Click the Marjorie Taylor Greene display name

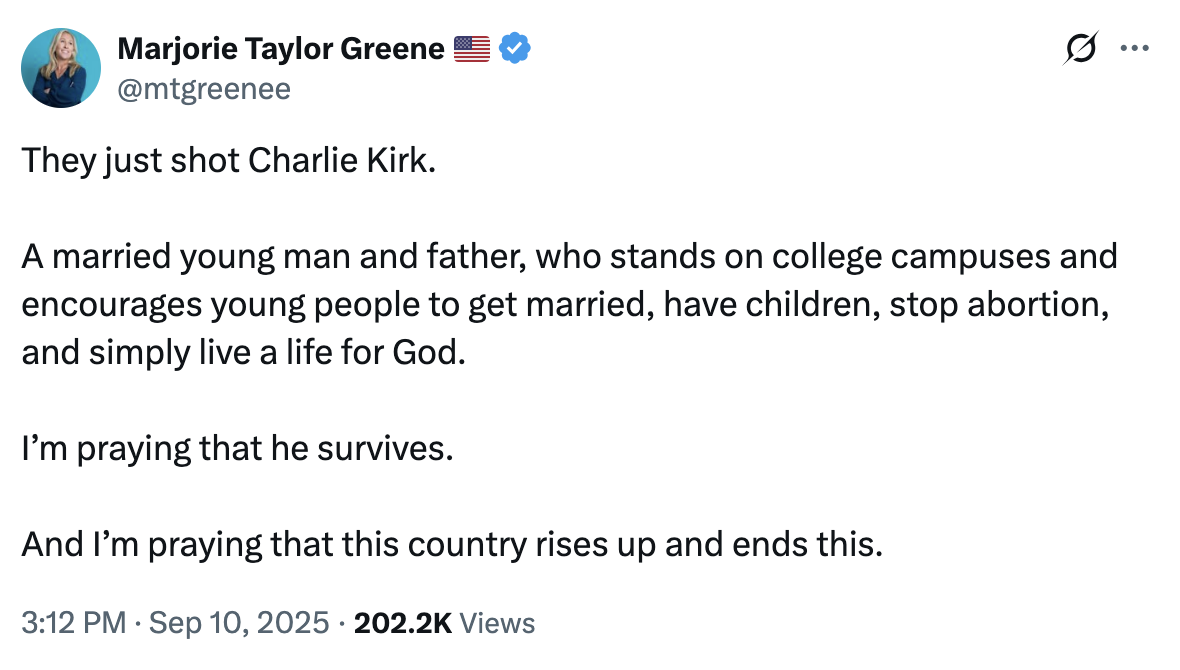click(280, 47)
